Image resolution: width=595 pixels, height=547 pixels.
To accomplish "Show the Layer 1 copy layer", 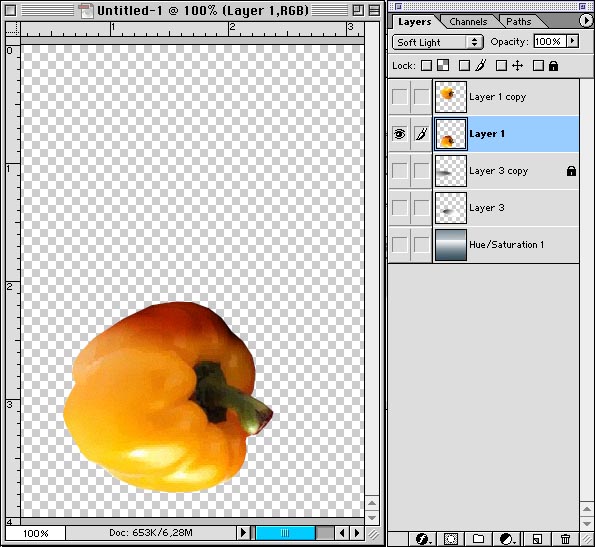I will 400,97.
